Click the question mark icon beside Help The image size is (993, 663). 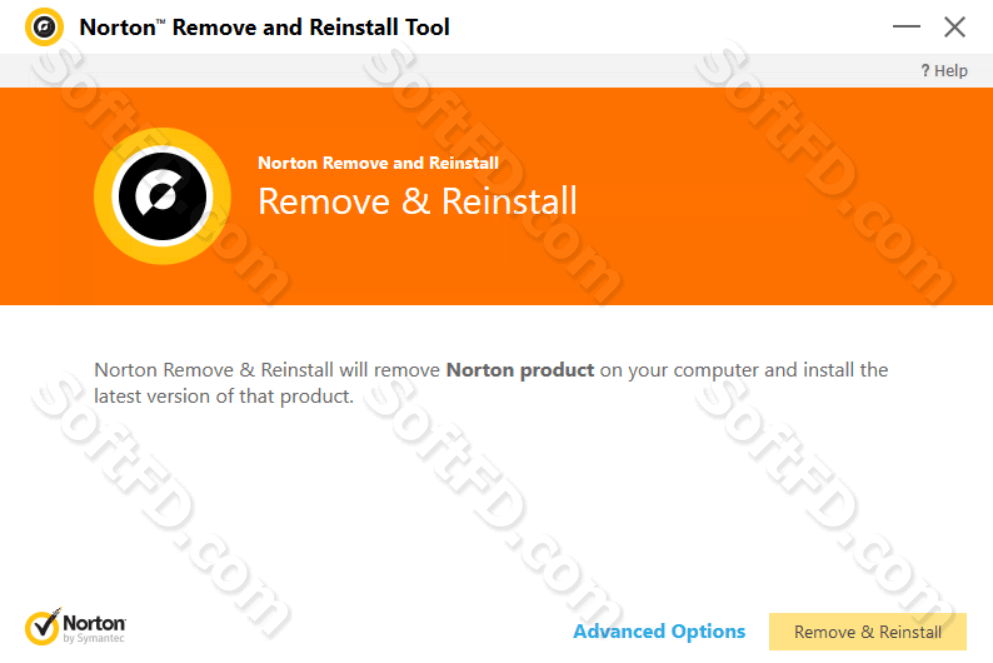[925, 70]
